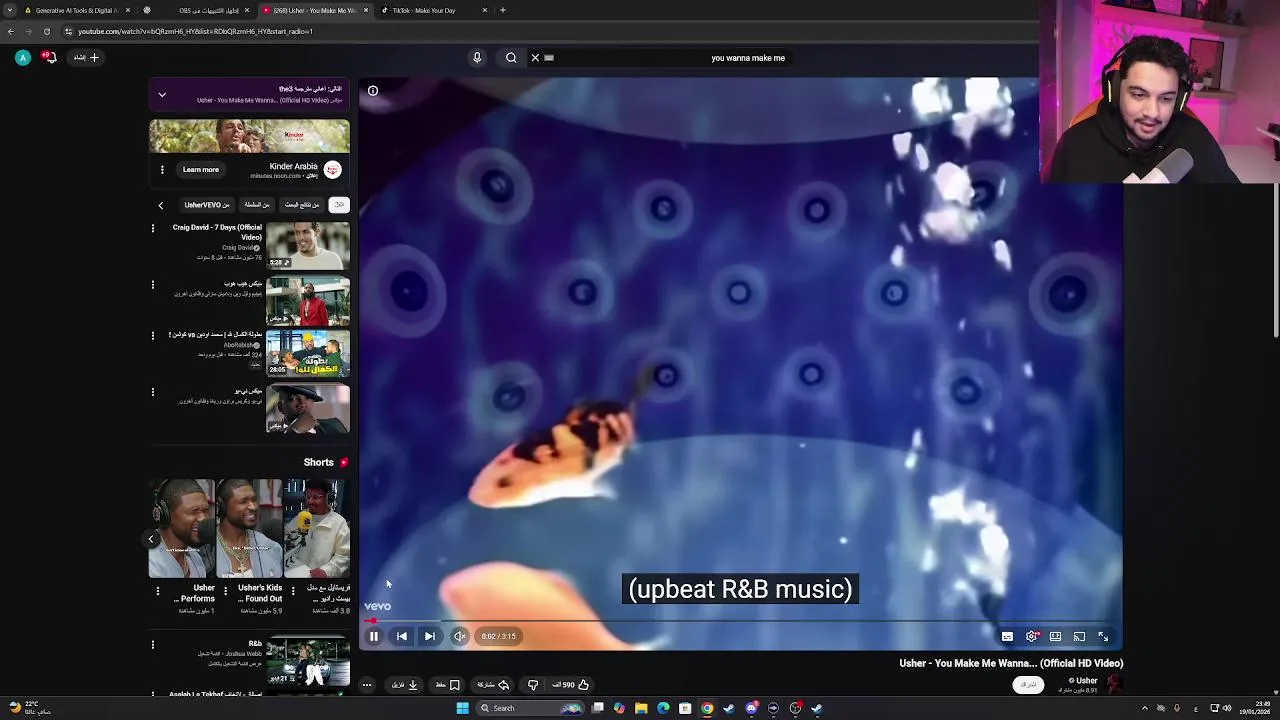Click the Create plus button

click(87, 58)
